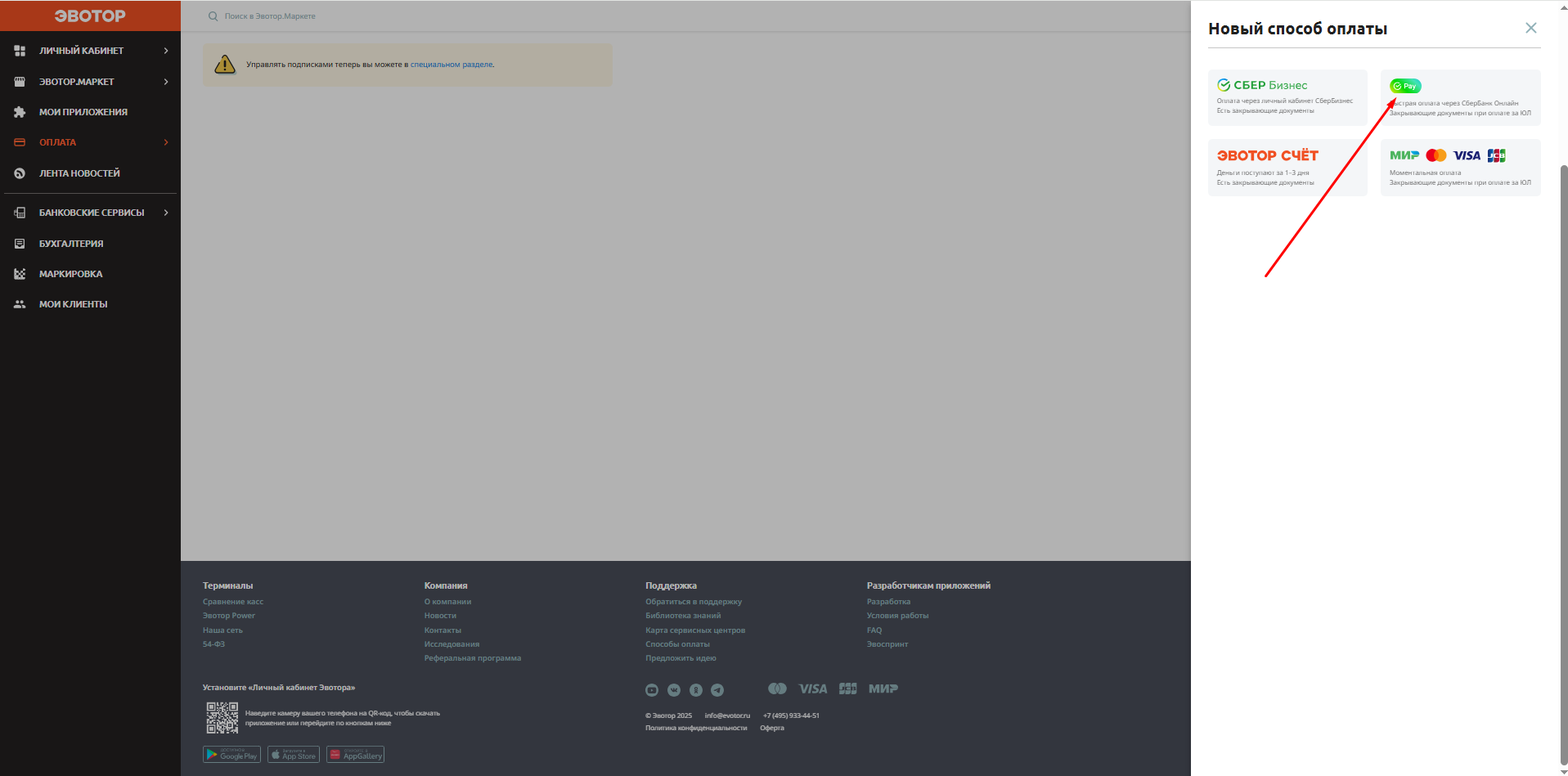This screenshot has height=776, width=1568.
Task: Click the Банковские сервисы icon
Action: point(20,213)
